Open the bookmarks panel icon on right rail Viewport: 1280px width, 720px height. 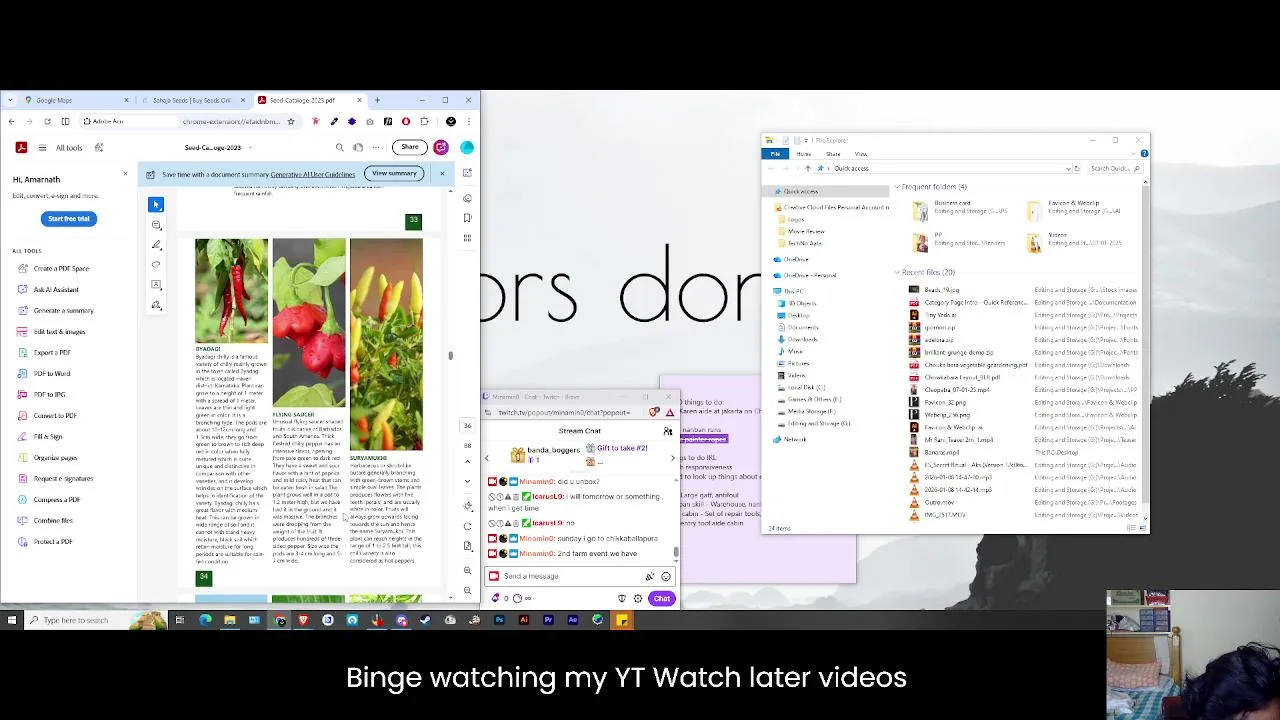click(467, 218)
